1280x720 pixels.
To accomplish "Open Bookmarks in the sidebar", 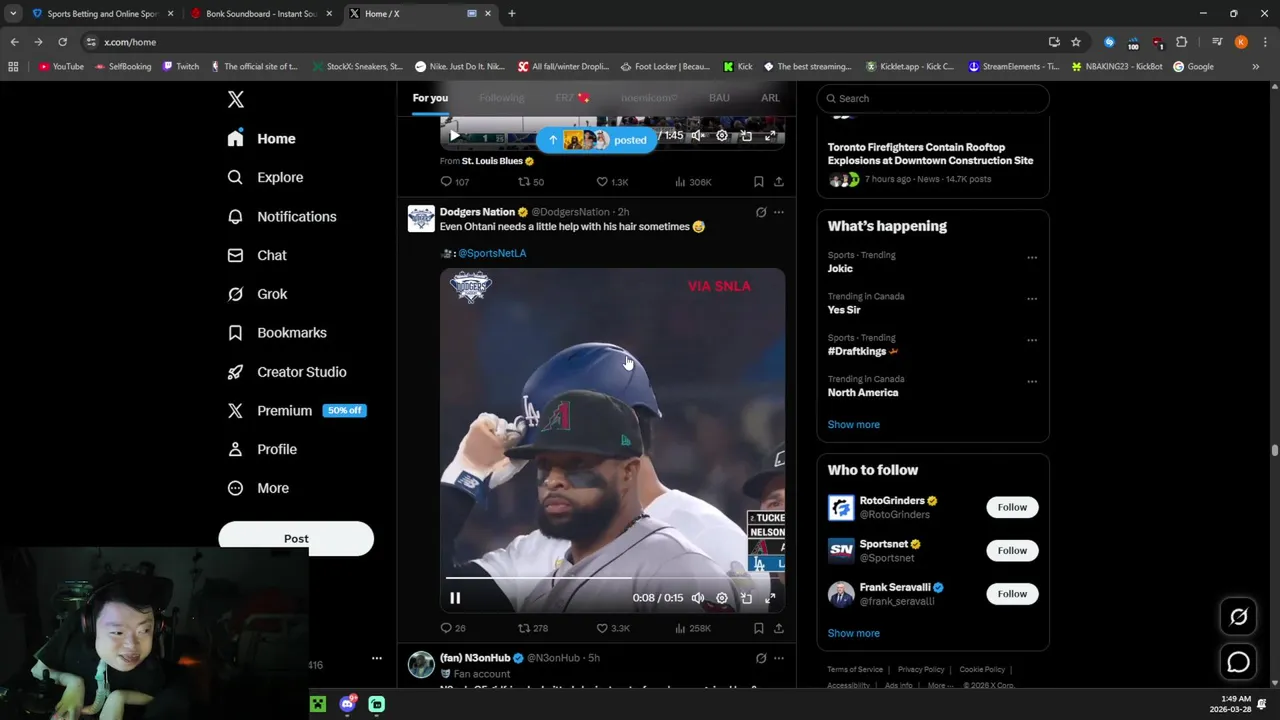I will tap(277, 333).
